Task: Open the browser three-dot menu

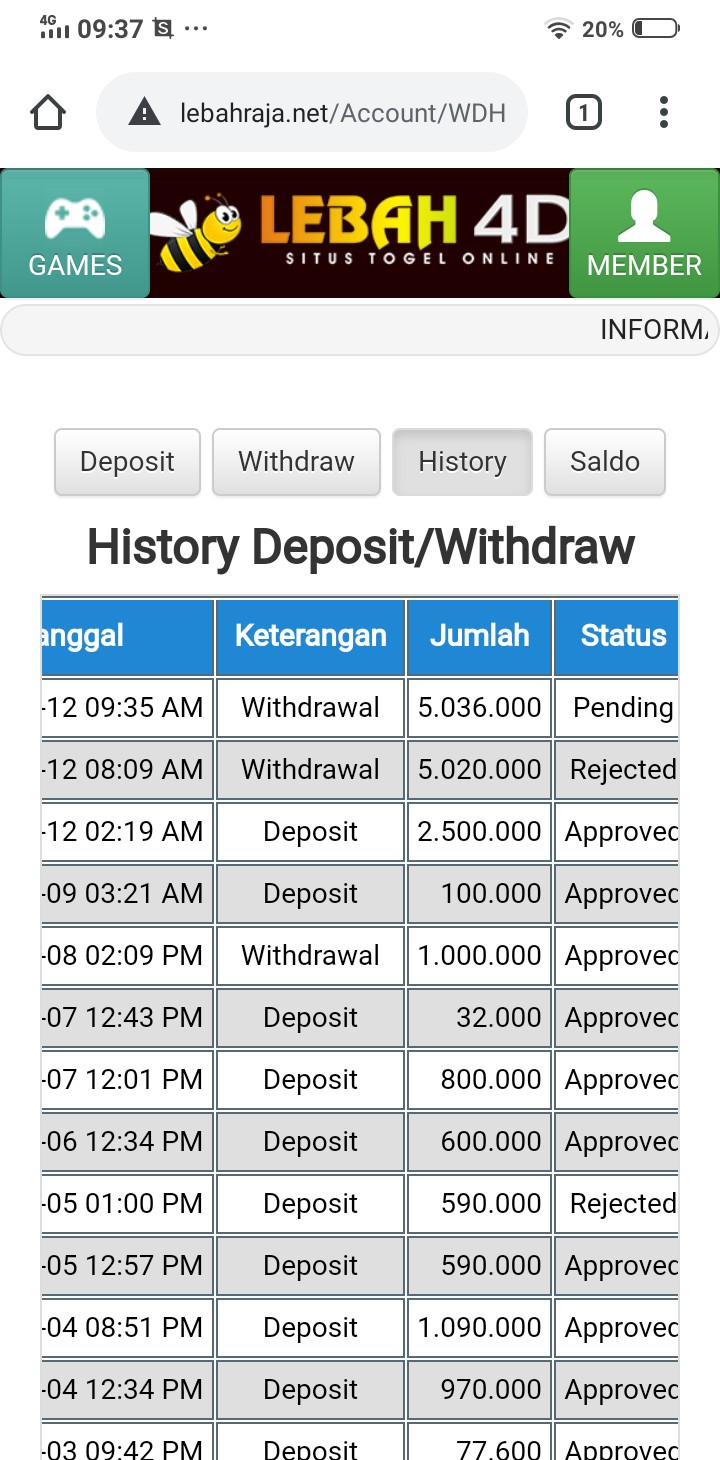Action: tap(663, 113)
